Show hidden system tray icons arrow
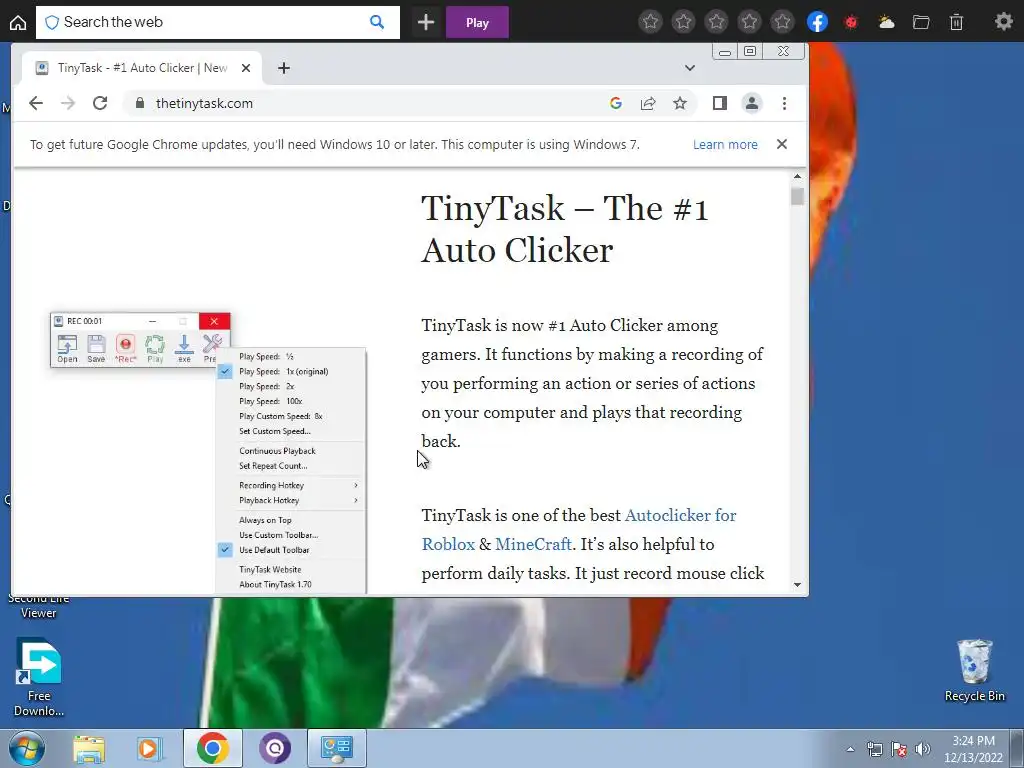1024x768 pixels. click(x=850, y=749)
